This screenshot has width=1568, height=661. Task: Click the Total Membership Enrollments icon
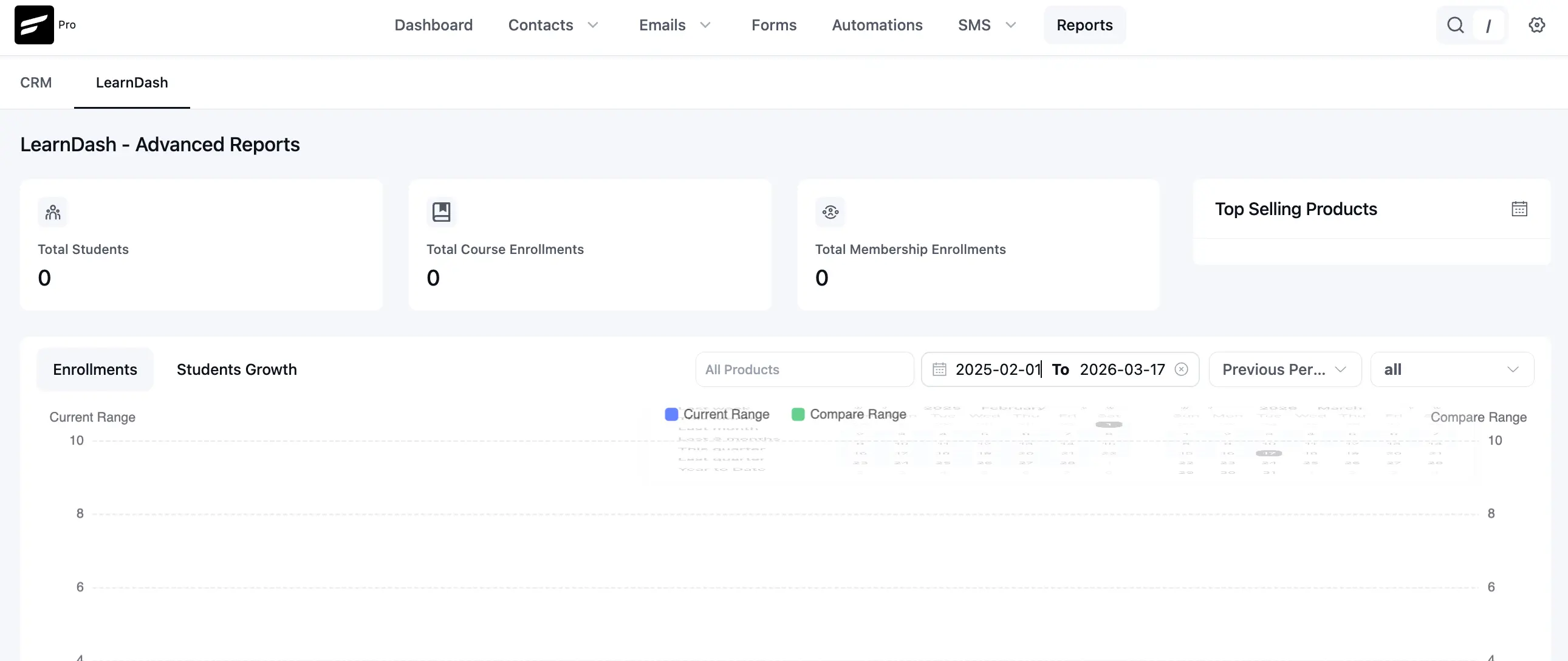830,212
